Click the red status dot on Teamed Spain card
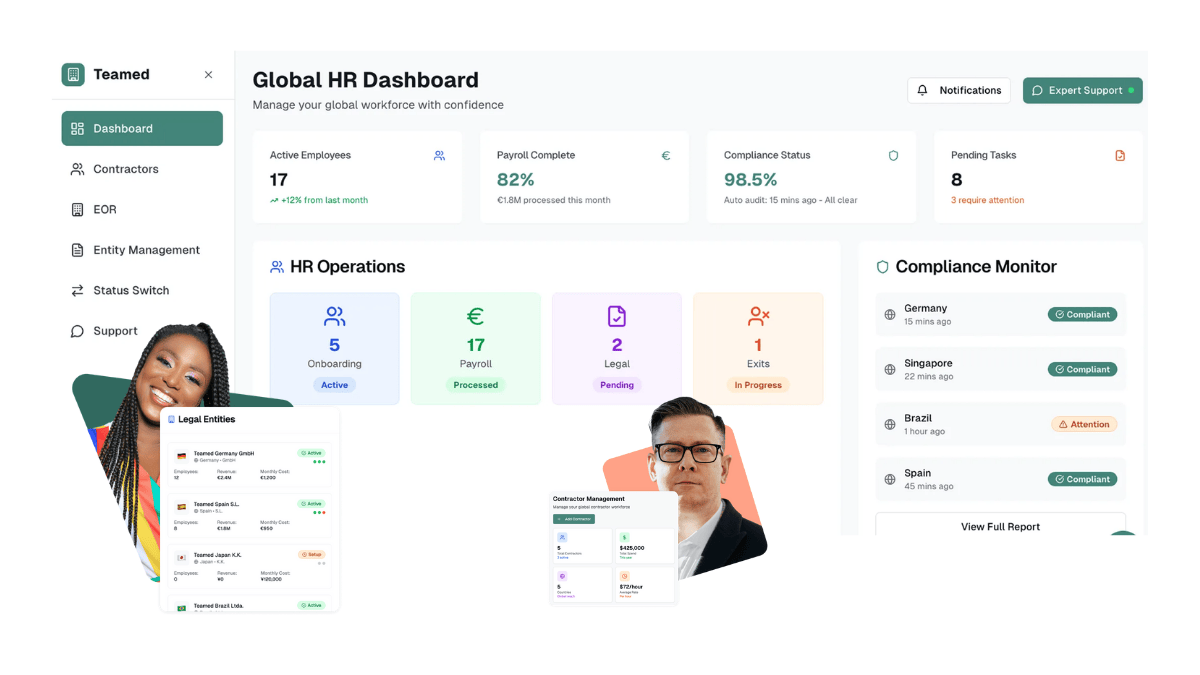 coord(324,512)
